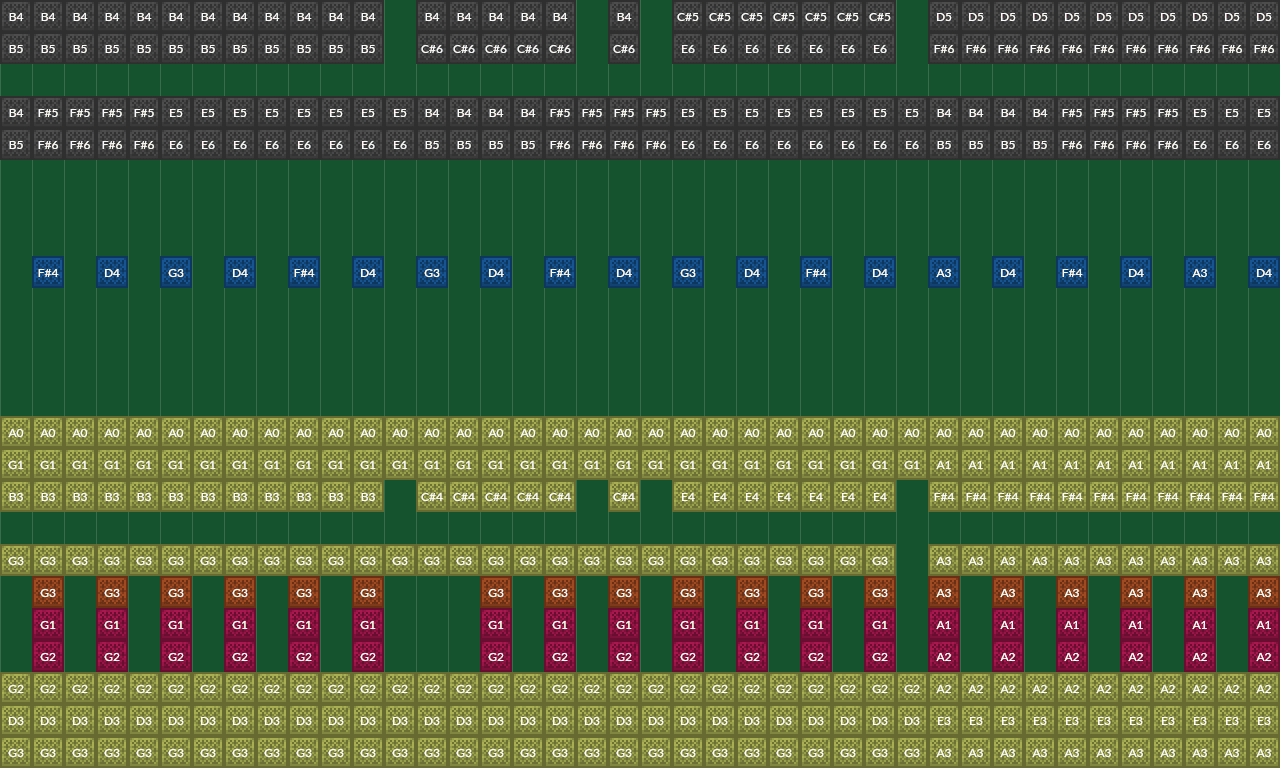
Task: Click the last blue G3 block
Action: click(688, 273)
